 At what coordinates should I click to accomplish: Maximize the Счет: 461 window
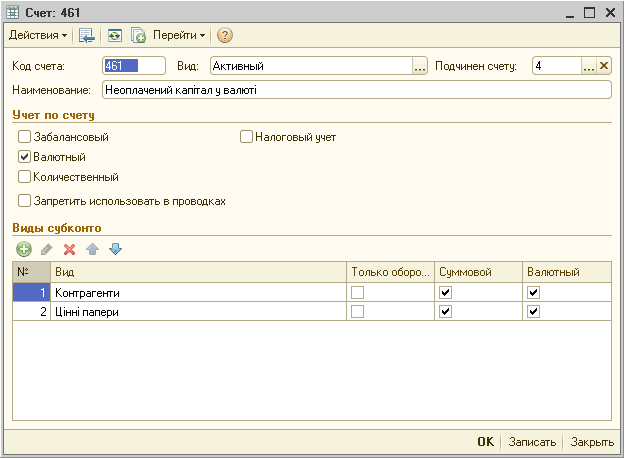click(x=589, y=13)
